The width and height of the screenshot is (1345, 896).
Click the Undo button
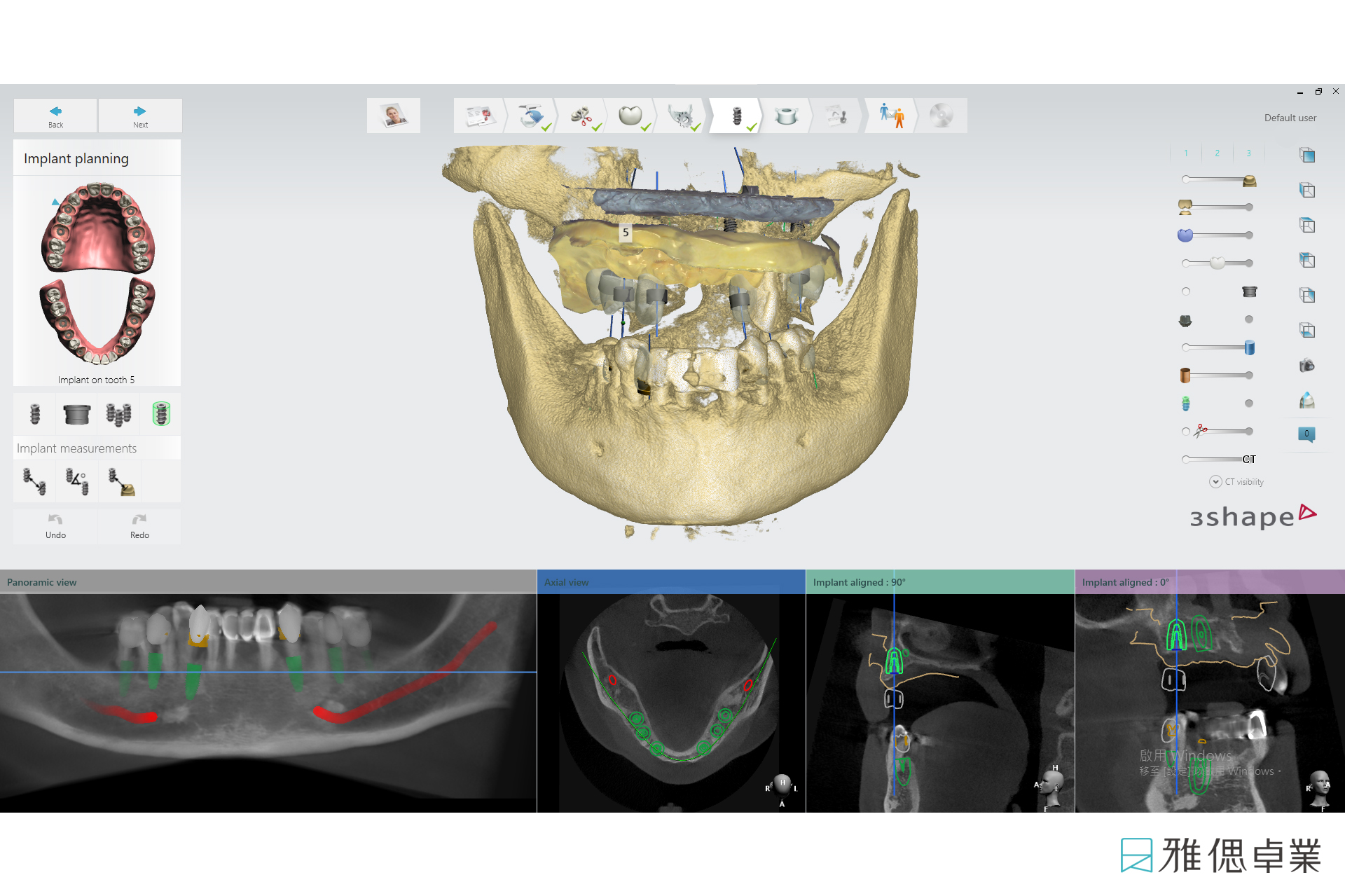[x=55, y=526]
